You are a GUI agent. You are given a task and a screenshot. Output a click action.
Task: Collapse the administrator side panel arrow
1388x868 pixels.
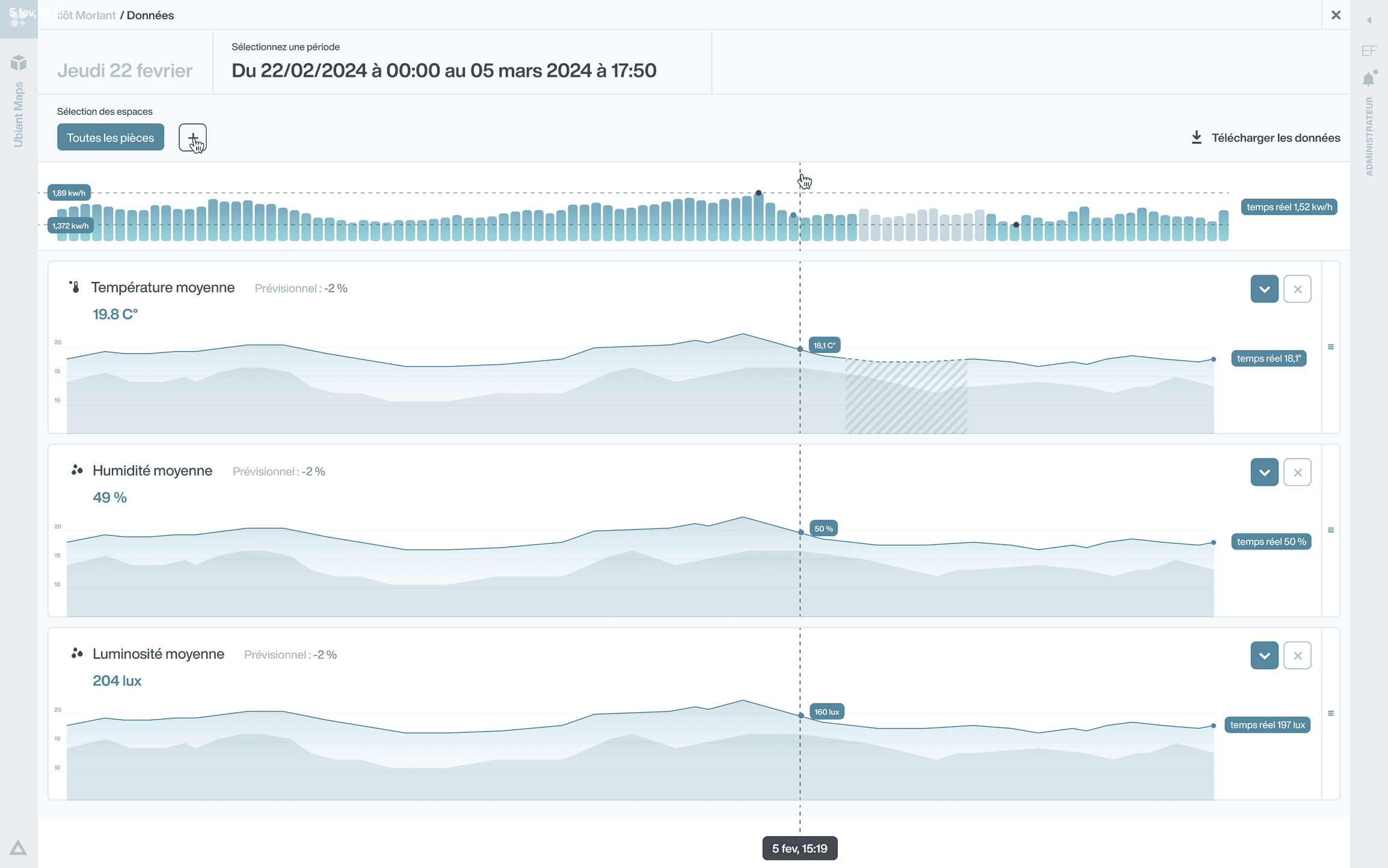point(1369,20)
